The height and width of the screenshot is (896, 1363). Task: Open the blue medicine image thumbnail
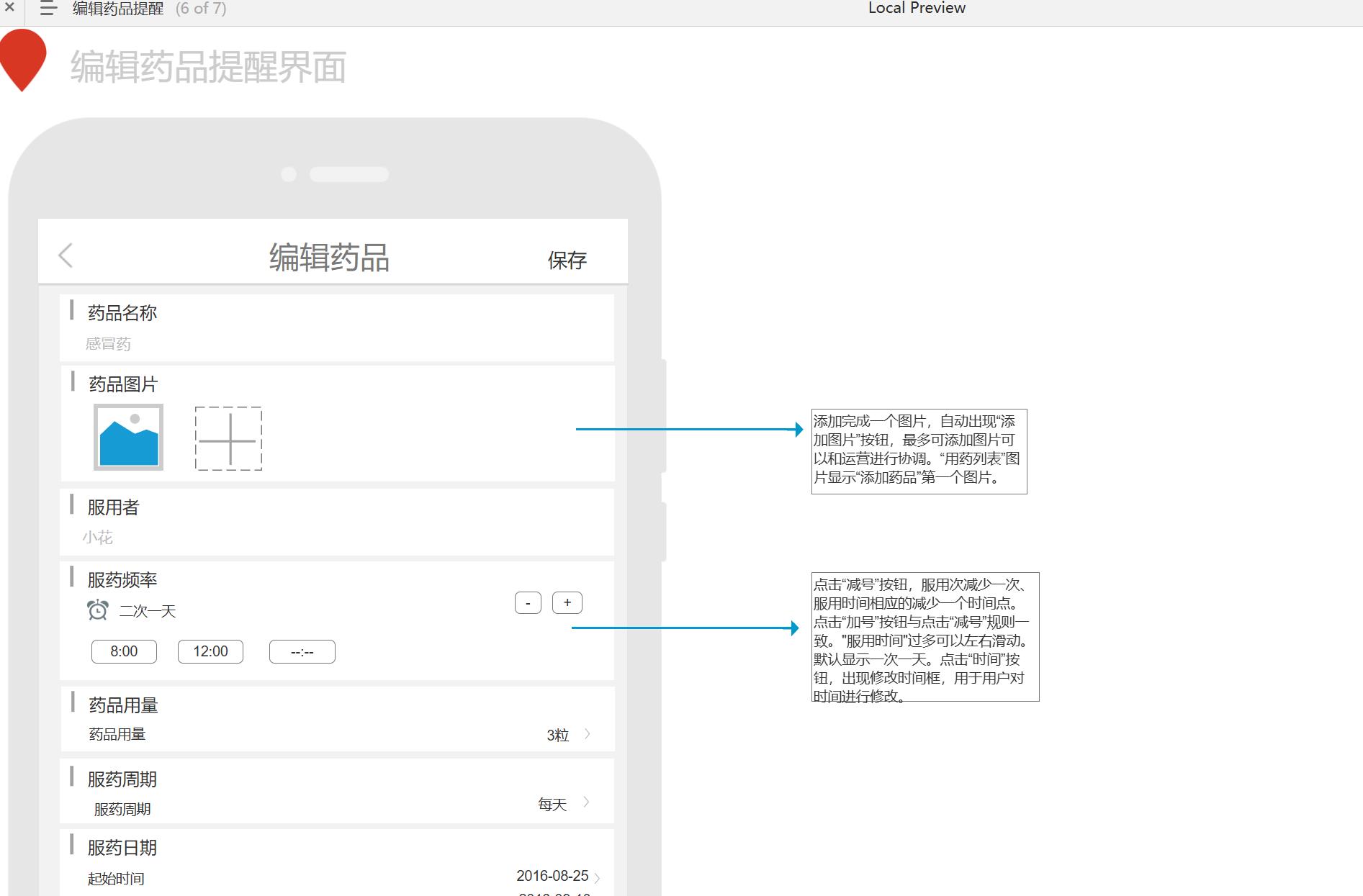128,437
